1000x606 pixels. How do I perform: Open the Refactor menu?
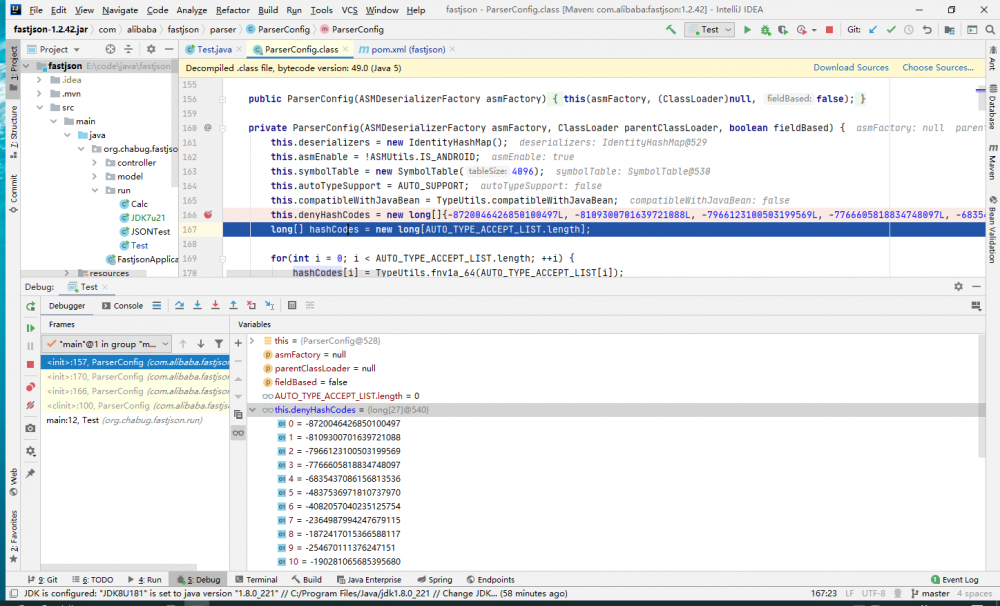coord(232,9)
